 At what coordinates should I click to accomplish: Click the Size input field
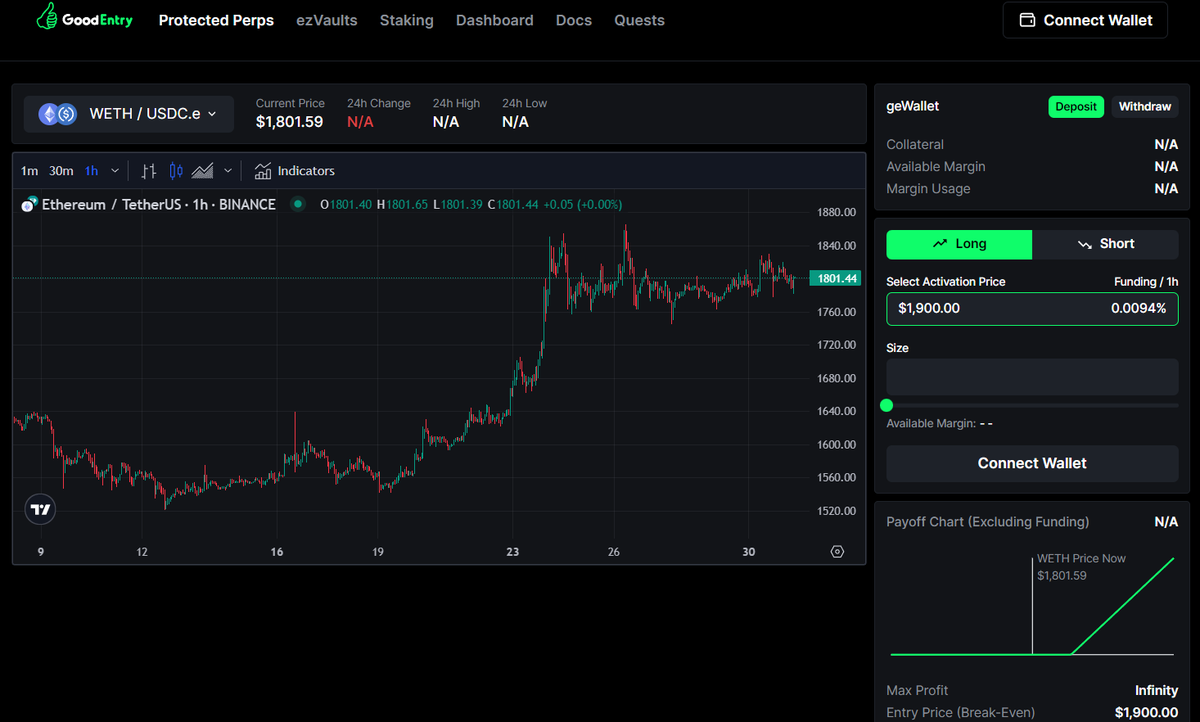(x=1032, y=377)
